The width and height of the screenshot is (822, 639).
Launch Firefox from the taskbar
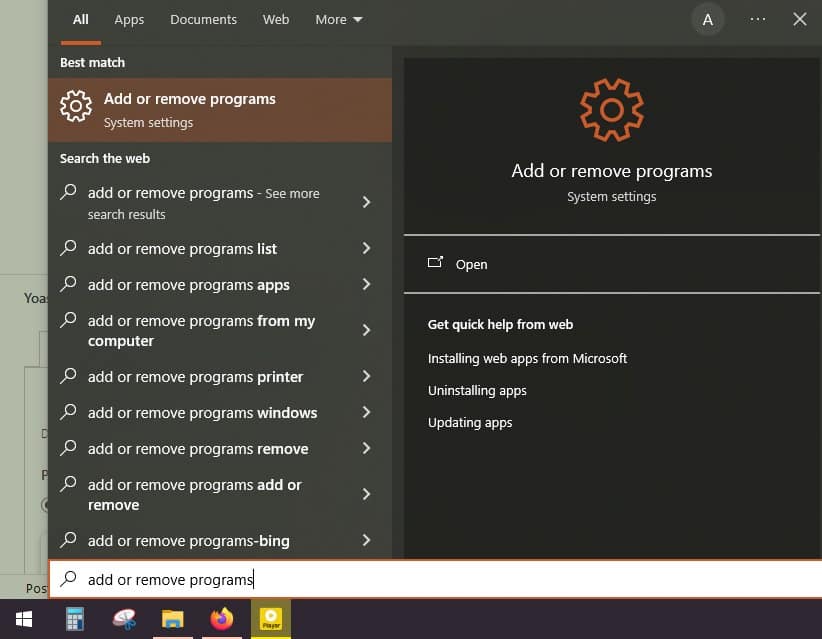coord(221,620)
